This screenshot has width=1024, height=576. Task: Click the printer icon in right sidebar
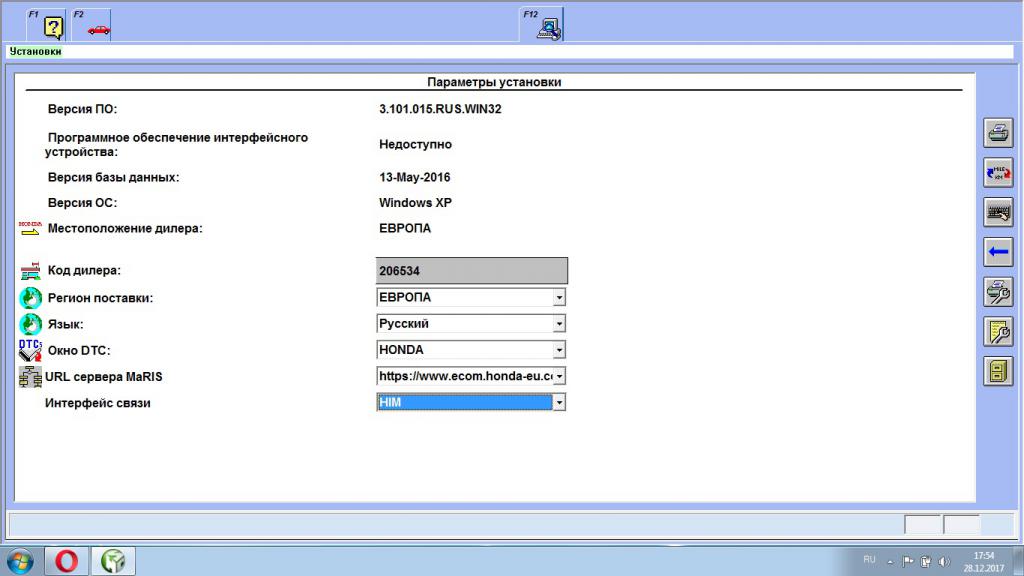[x=998, y=133]
